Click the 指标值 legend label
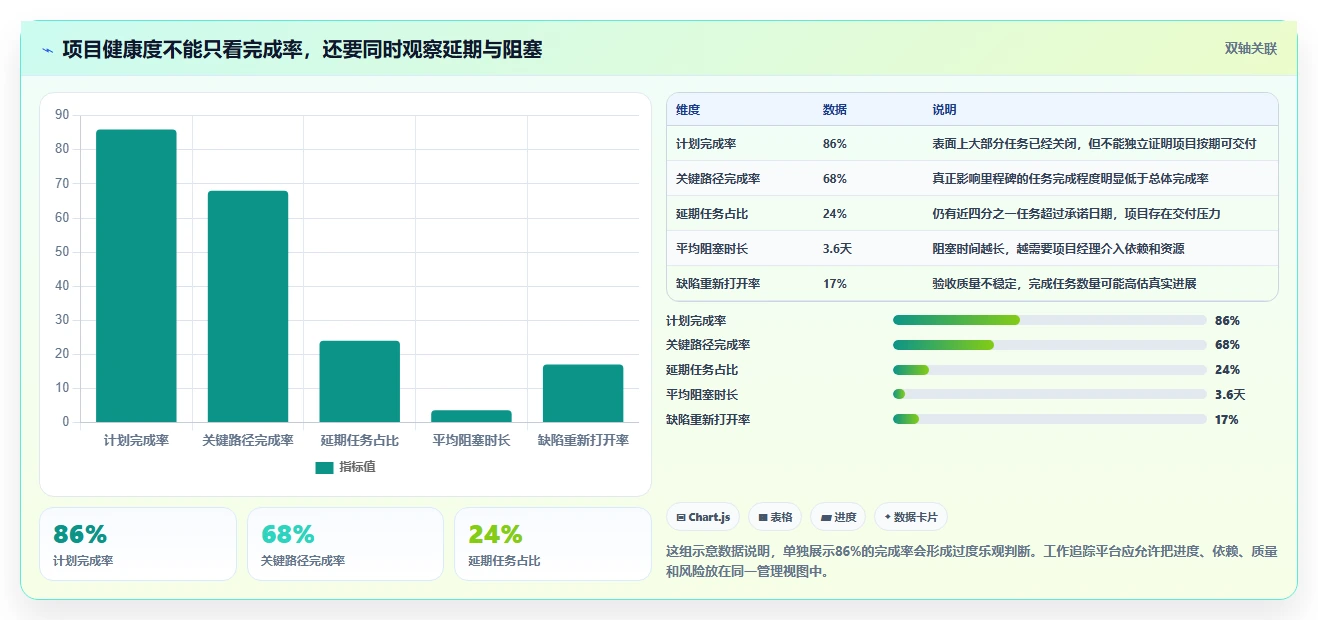 [x=357, y=467]
